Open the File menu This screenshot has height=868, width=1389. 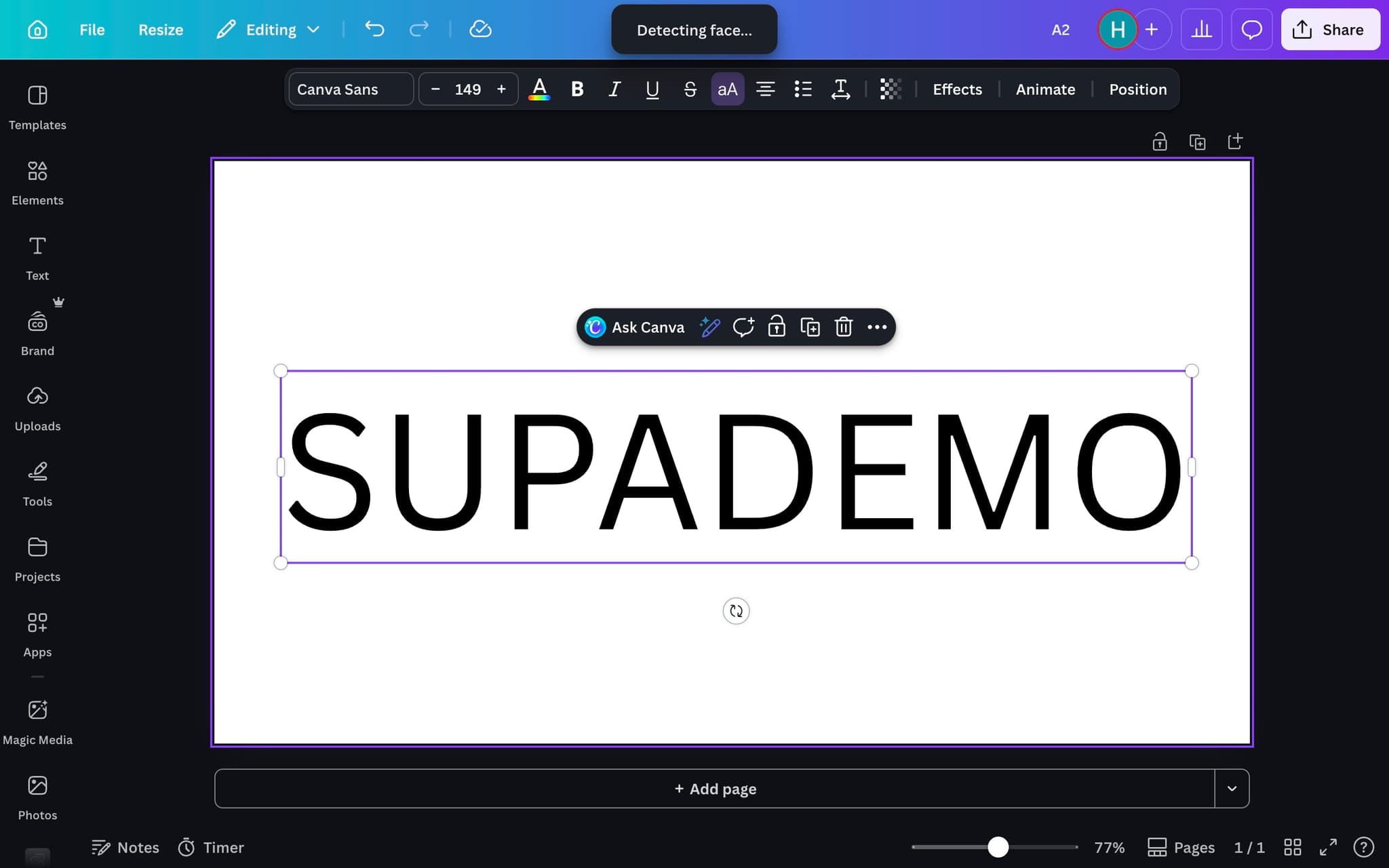point(92,29)
